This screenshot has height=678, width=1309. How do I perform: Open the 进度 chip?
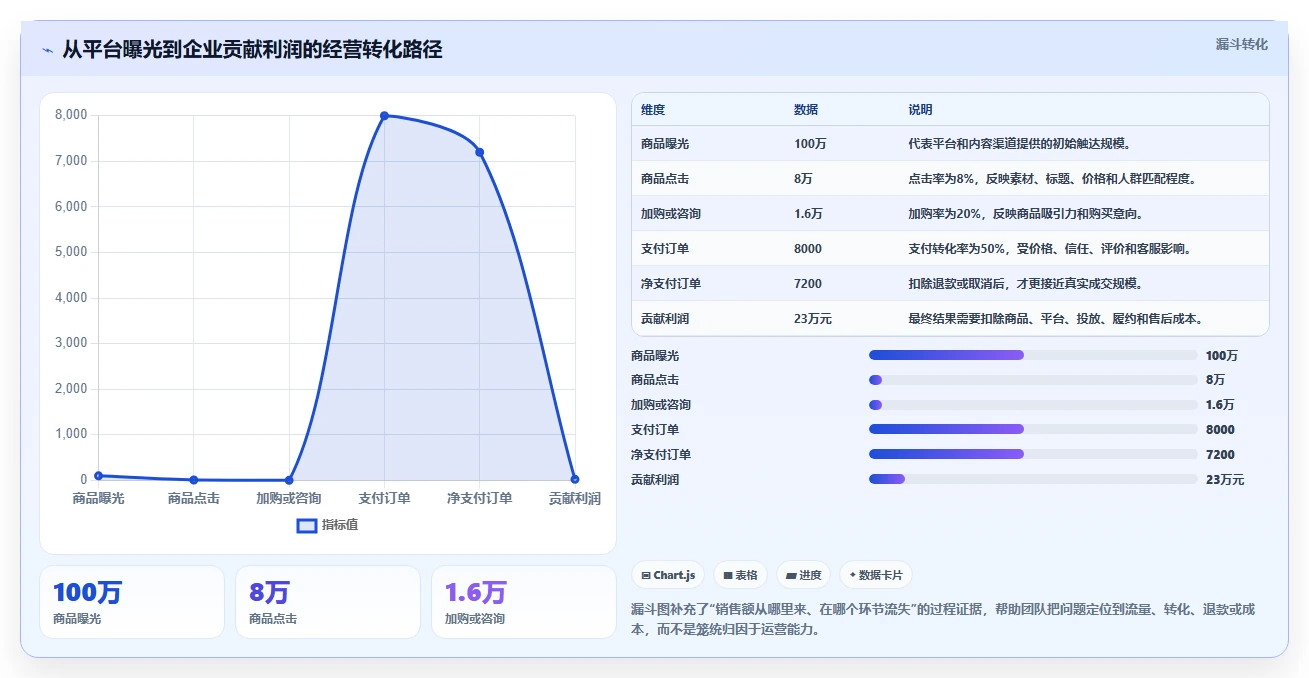[804, 575]
